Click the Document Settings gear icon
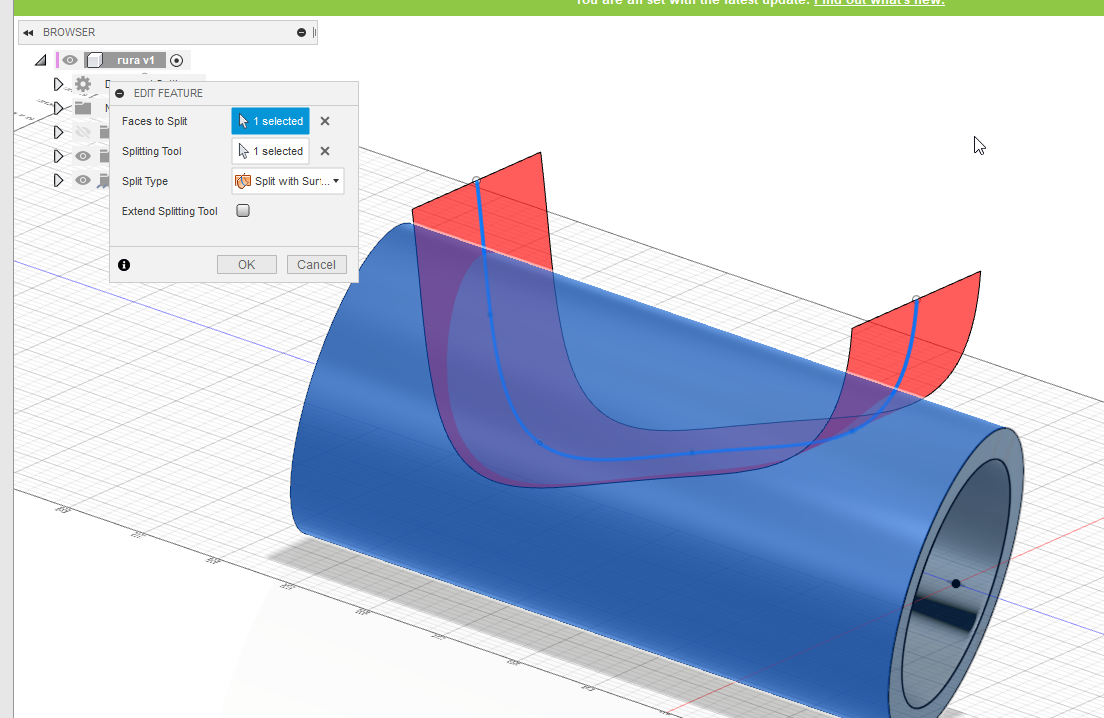 point(83,84)
